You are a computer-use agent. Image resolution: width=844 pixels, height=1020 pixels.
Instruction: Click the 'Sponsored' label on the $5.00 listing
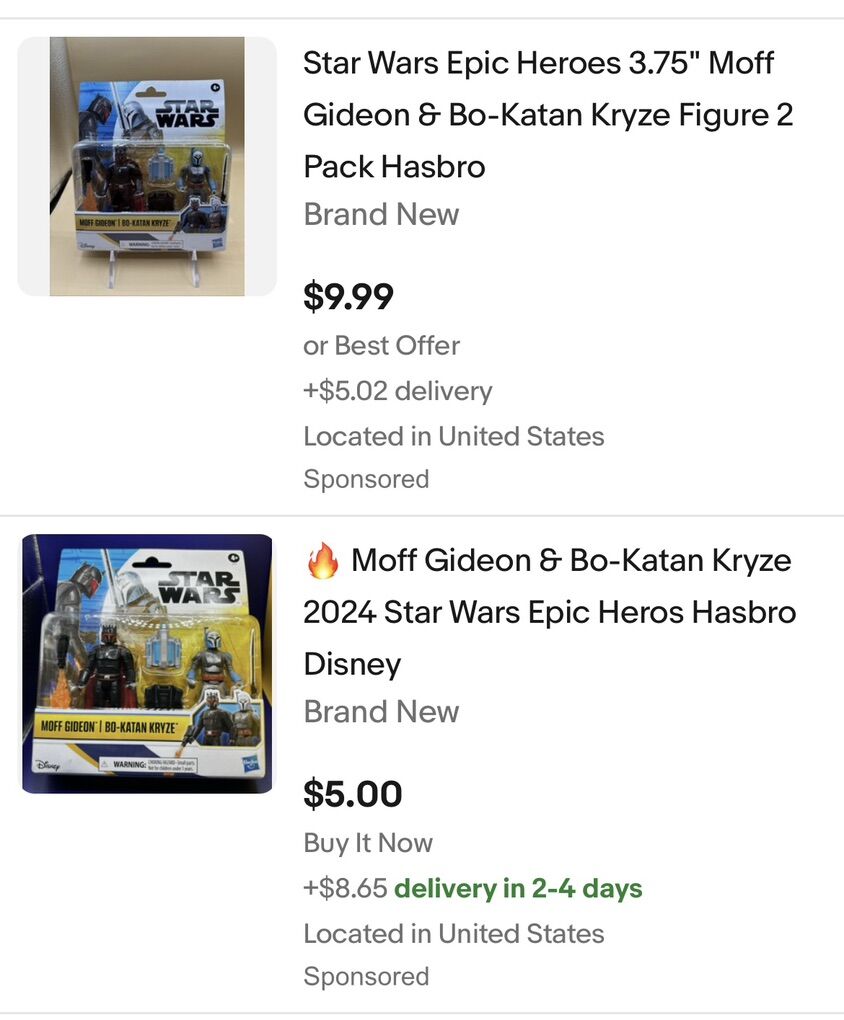point(366,977)
